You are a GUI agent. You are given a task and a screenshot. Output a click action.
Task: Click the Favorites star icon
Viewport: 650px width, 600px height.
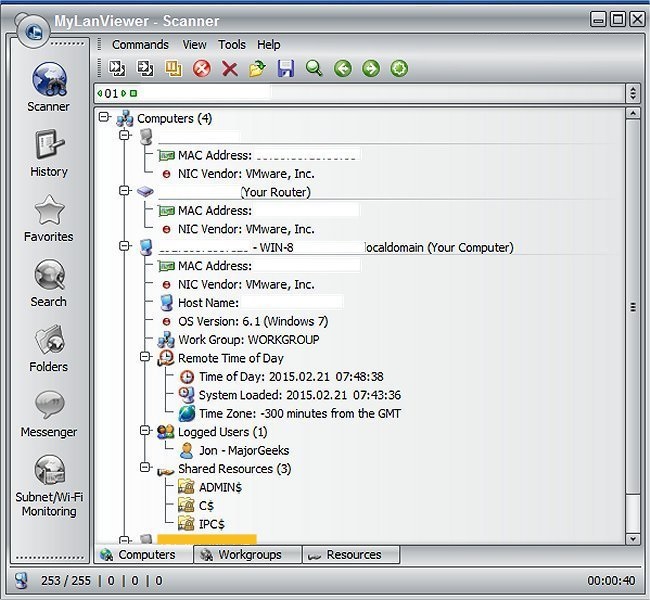point(48,216)
